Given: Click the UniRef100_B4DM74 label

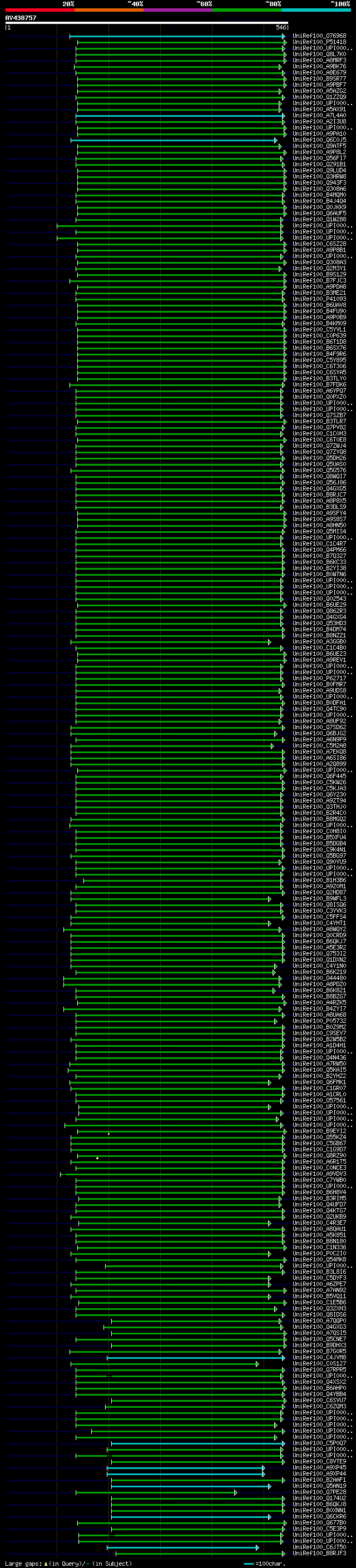Looking at the screenshot, I should click(319, 629).
